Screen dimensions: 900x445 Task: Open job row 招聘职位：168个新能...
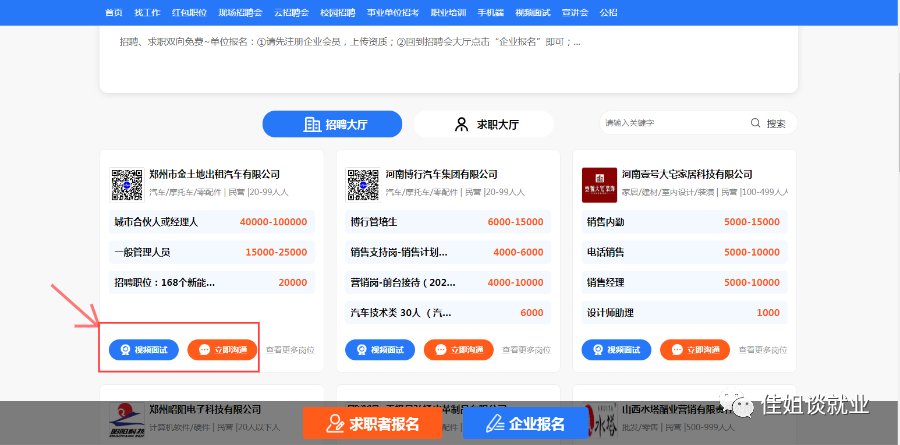[212, 283]
